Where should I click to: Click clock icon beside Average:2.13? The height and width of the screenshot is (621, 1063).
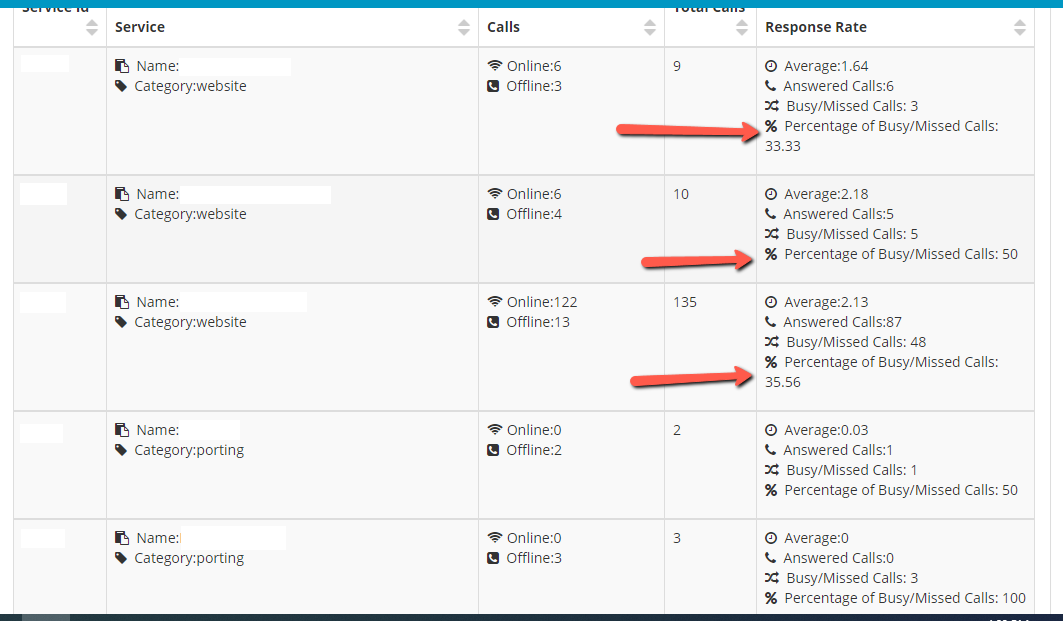point(771,302)
